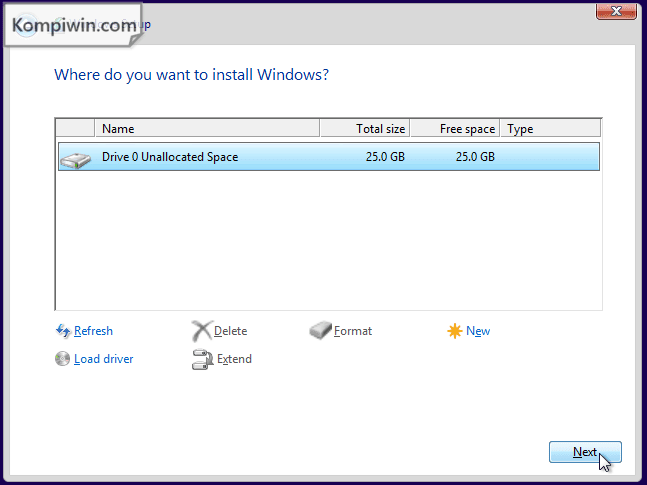Click the Refresh link text
The image size is (647, 485).
93,331
